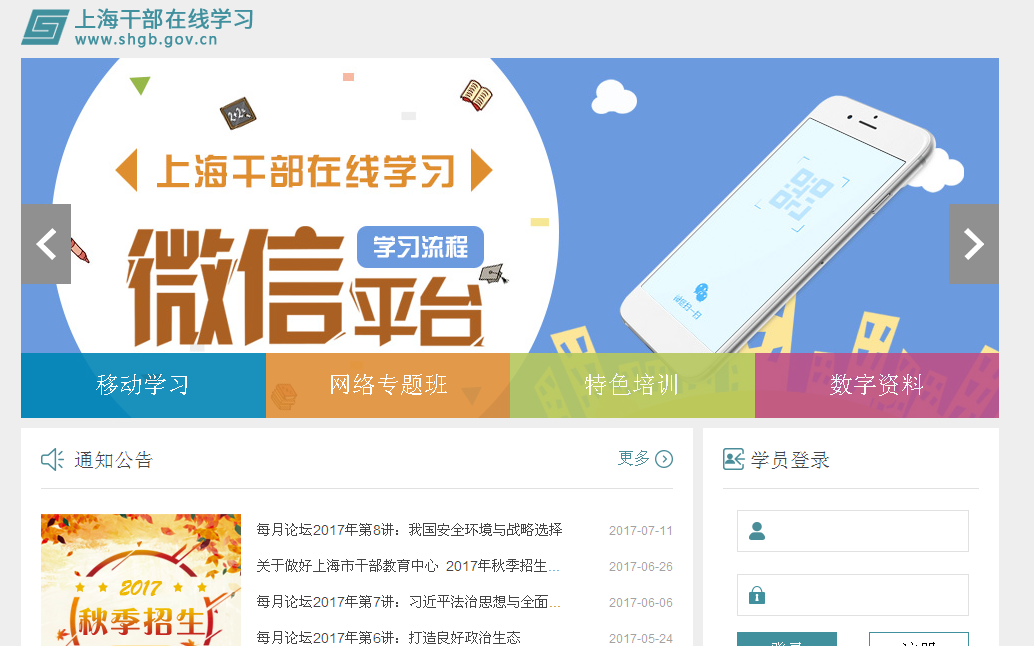Viewport: 1034px width, 646px height.
Task: Open 每月论坛2017年第7讲 习近平法治思想 link
Action: click(x=408, y=602)
